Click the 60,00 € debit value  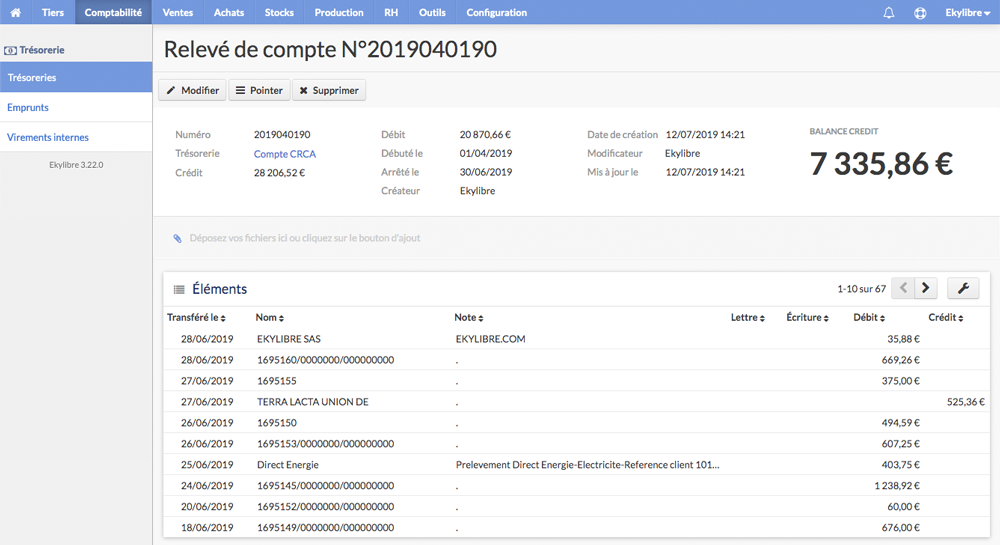(x=904, y=507)
